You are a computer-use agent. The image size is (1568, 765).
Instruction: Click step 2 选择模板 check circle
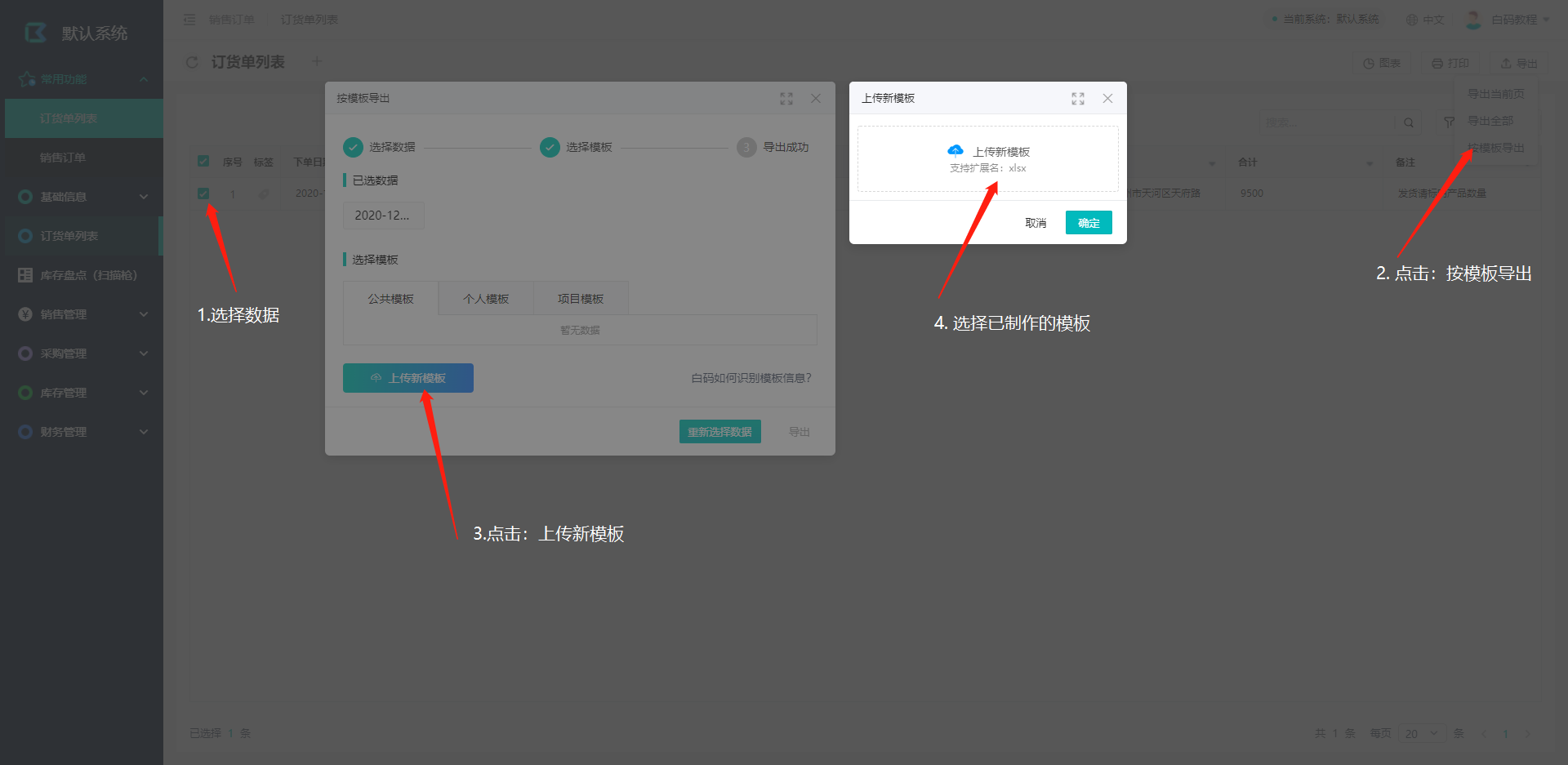[550, 147]
